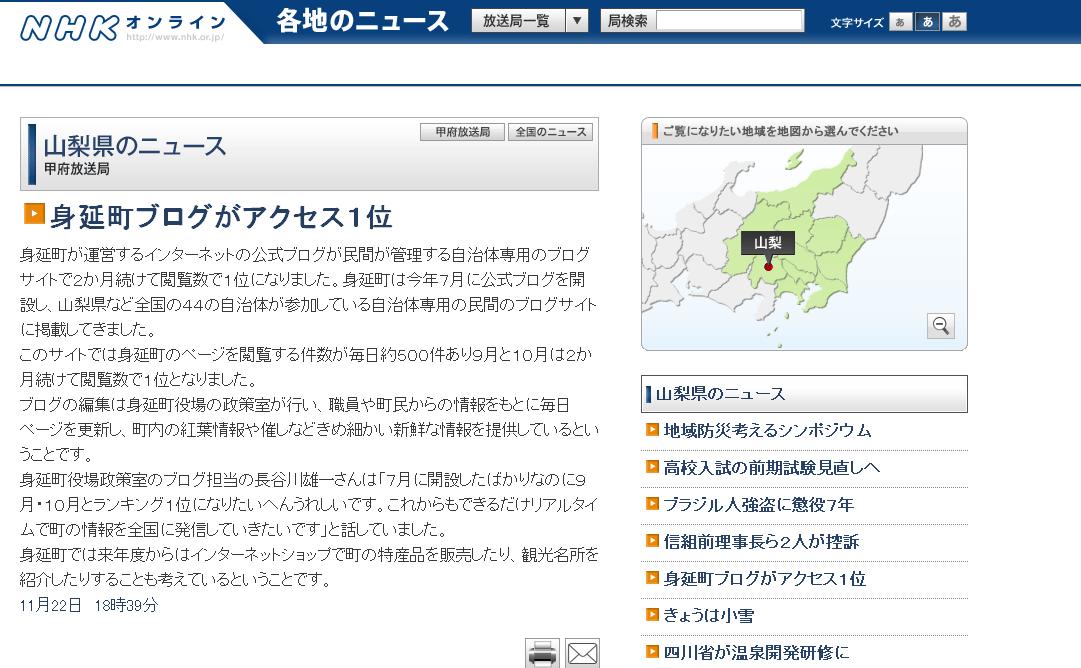Select the medium font size button
Image resolution: width=1081 pixels, height=668 pixels.
(927, 22)
